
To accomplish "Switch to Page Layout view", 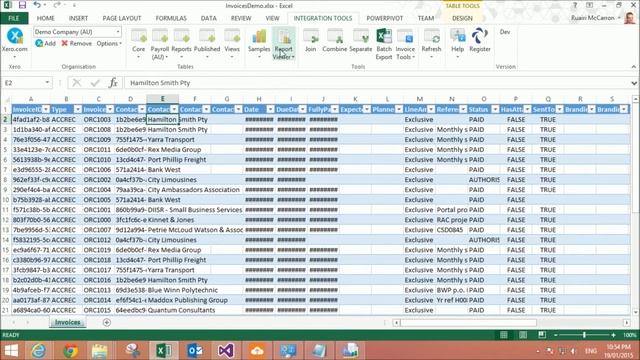I will pos(523,335).
